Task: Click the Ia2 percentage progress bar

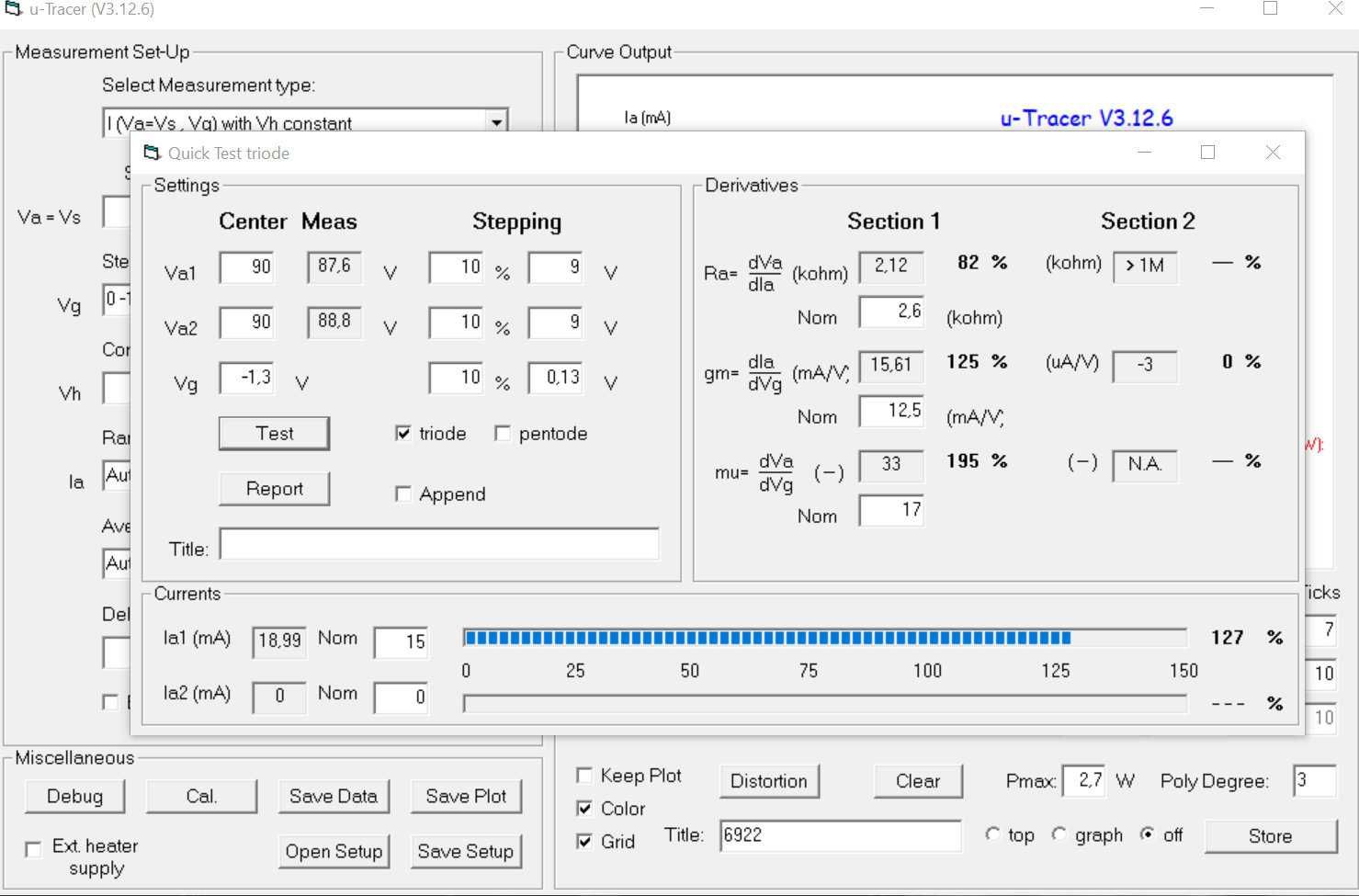Action: tap(825, 704)
